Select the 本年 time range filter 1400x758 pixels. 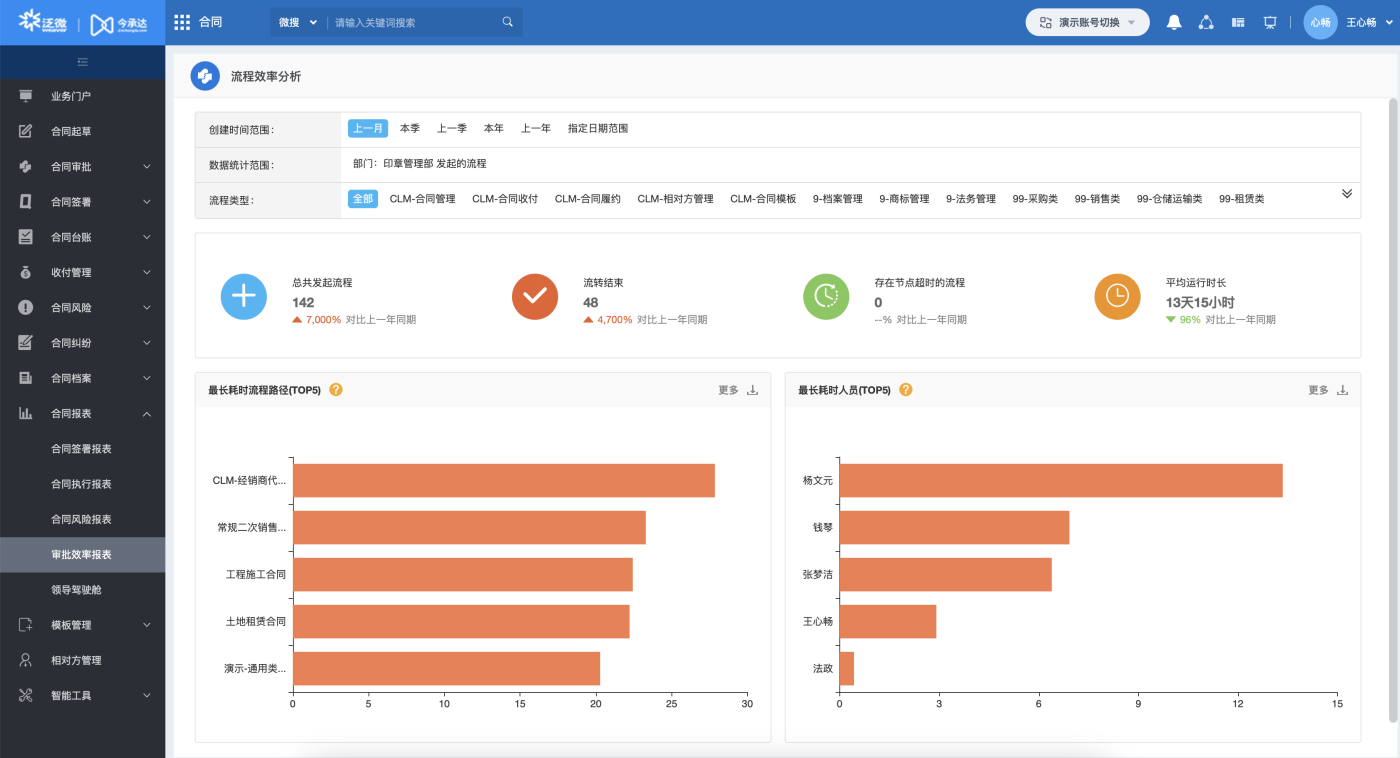tap(494, 129)
